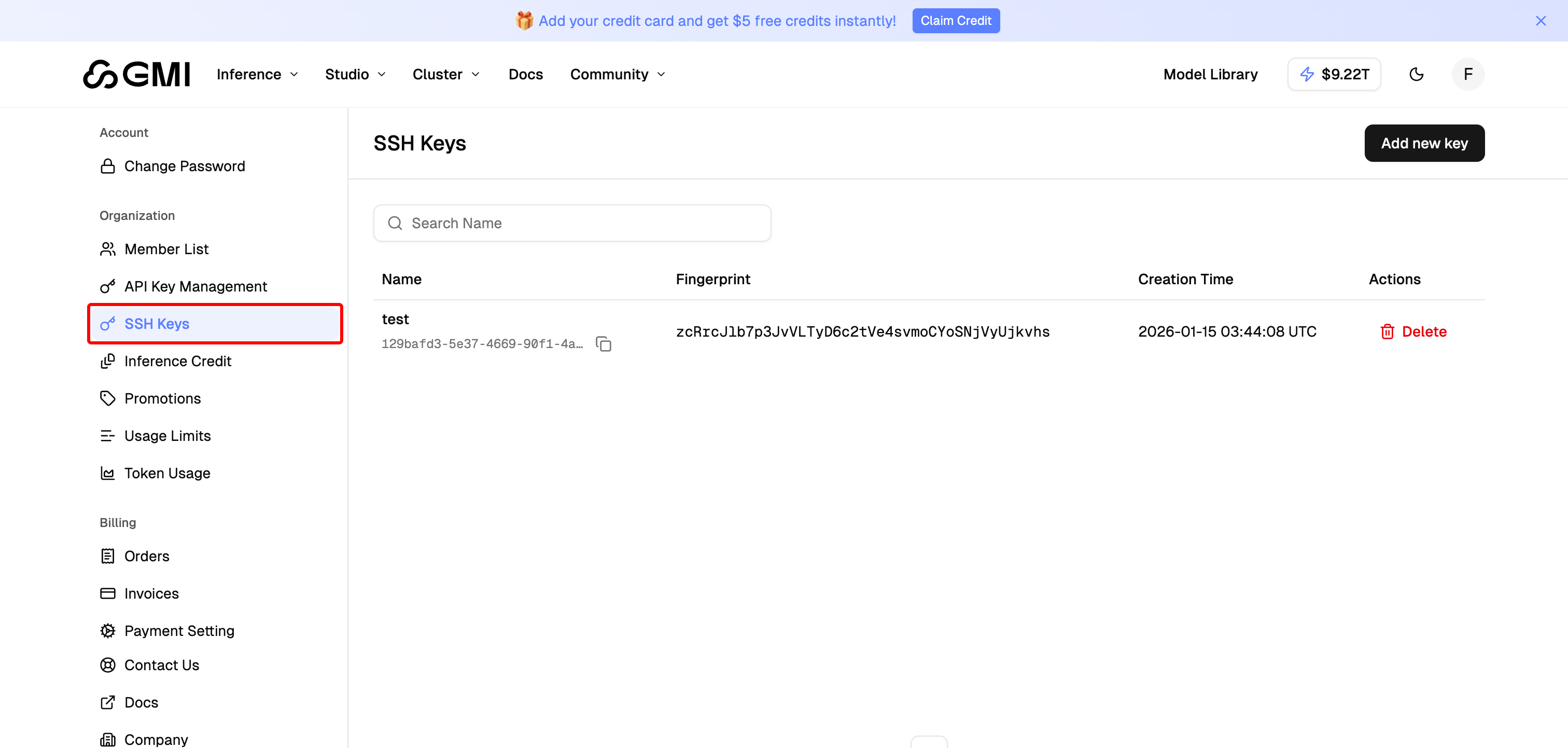Screen dimensions: 1568x748
Task: Click the Contact Us lifebuoy icon
Action: click(x=108, y=665)
